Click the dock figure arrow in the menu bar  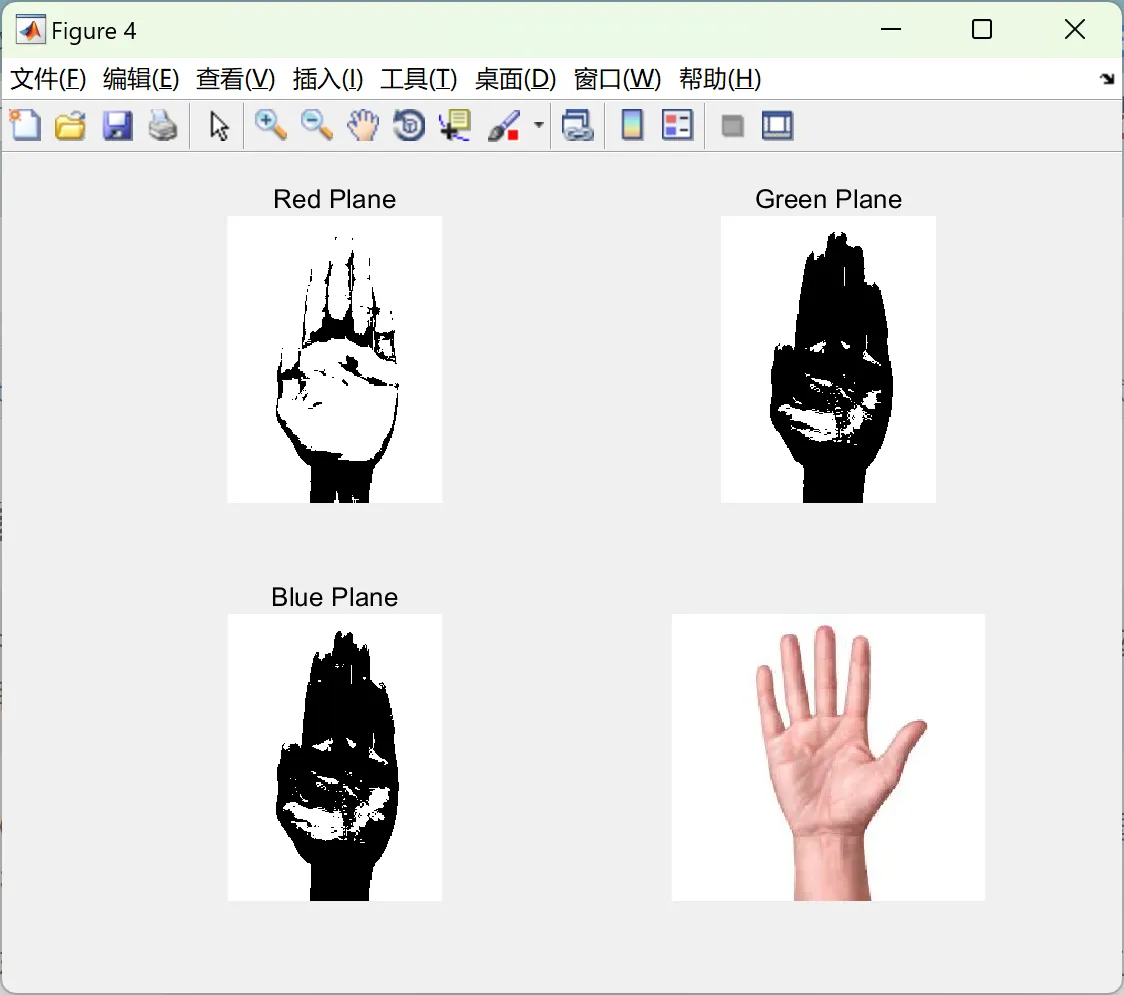[x=1107, y=79]
